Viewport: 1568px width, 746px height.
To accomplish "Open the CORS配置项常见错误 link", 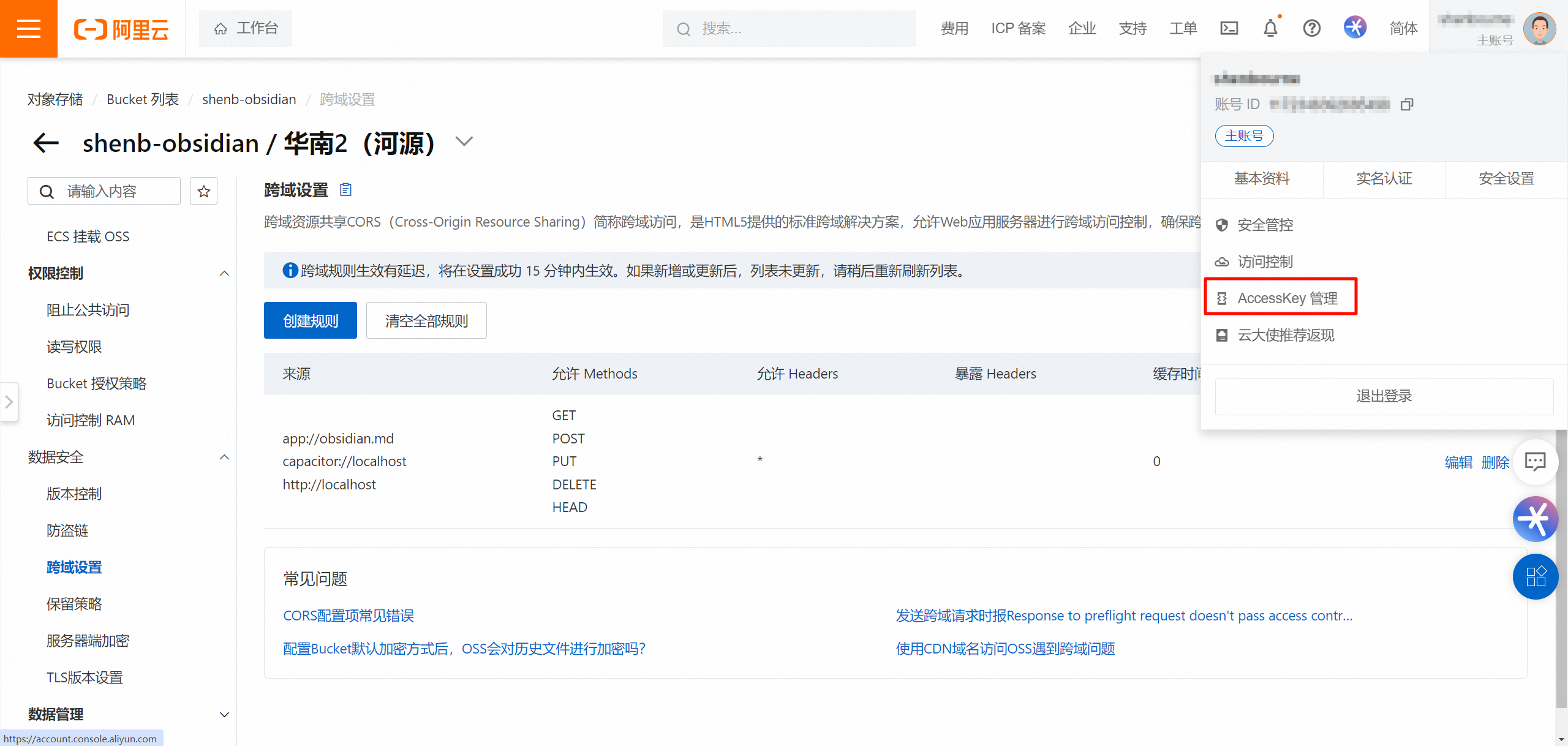I will [x=348, y=616].
